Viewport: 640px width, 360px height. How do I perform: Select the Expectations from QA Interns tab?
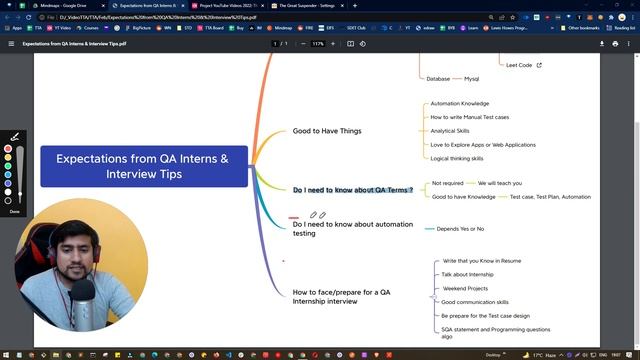[148, 6]
